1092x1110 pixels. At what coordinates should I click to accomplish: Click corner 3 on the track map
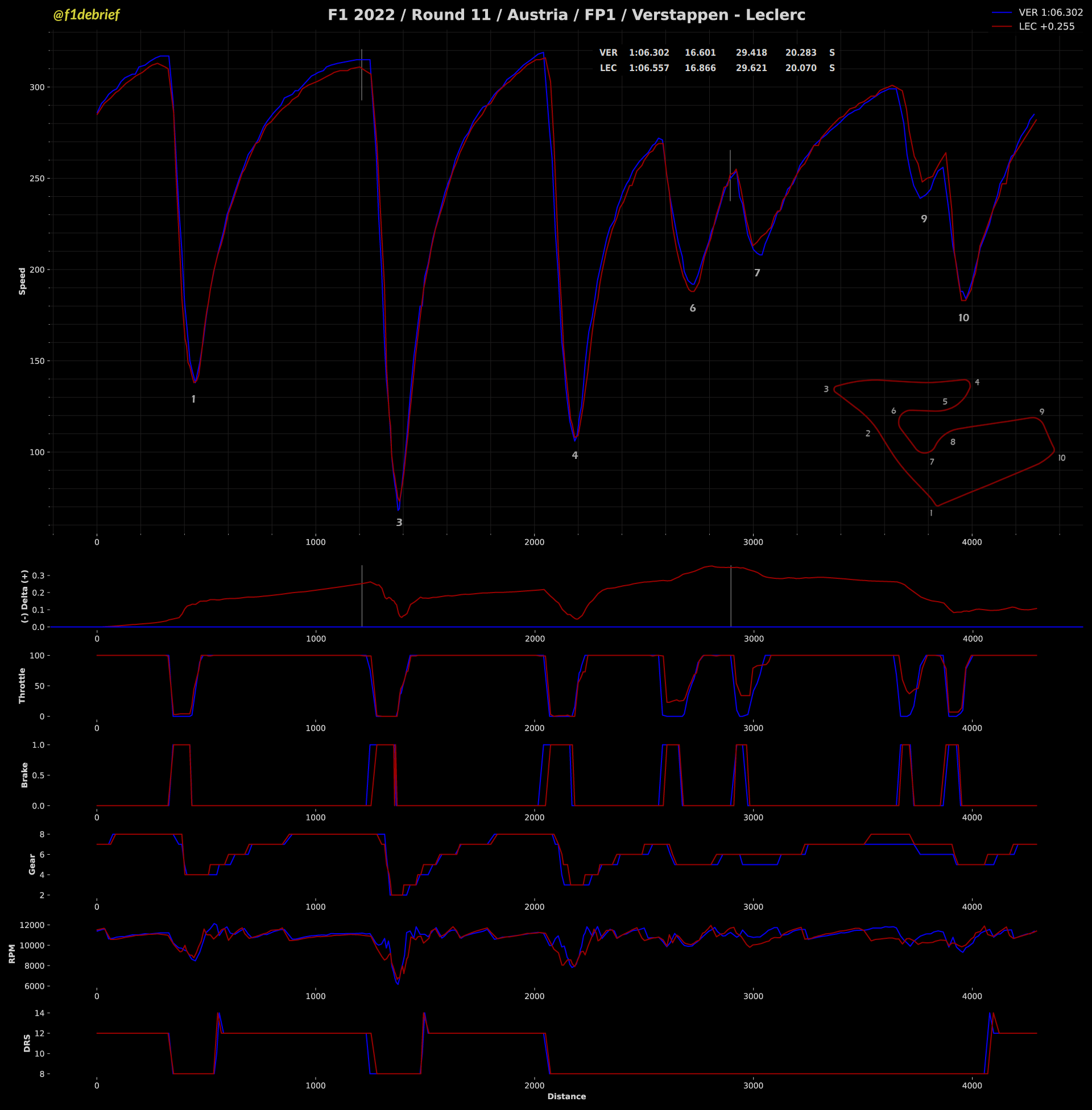[x=826, y=390]
